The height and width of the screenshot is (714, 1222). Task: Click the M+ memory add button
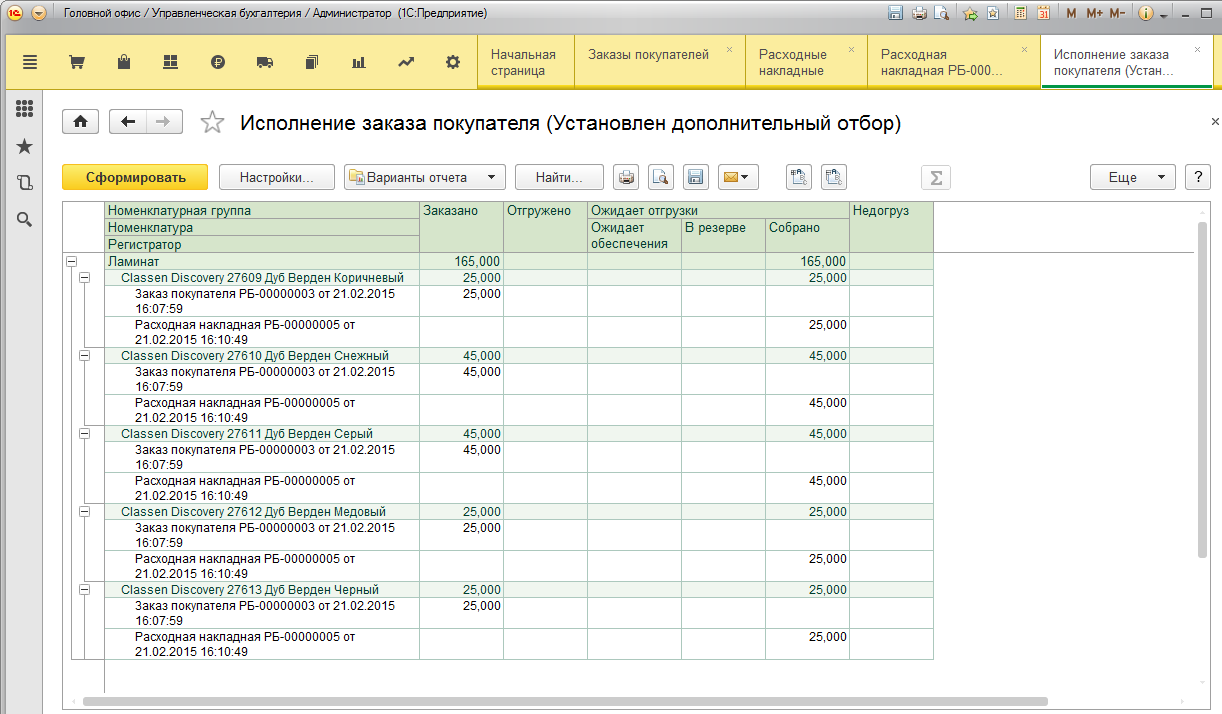tap(1093, 13)
